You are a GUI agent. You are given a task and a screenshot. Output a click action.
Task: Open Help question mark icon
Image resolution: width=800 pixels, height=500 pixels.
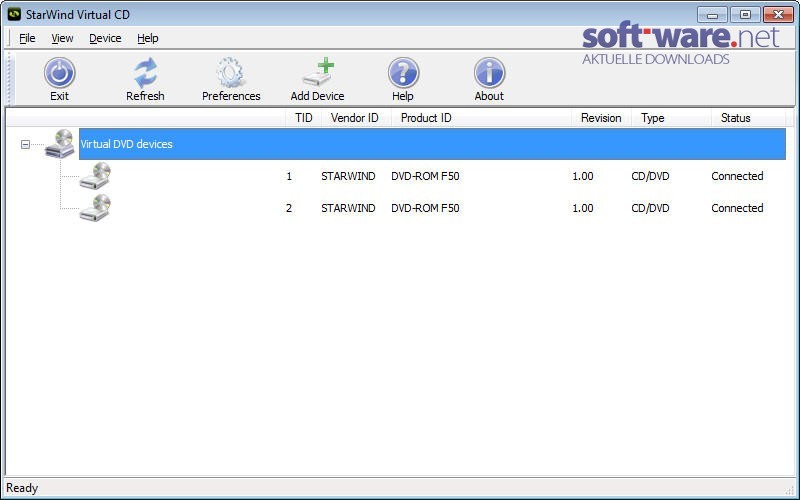pyautogui.click(x=403, y=72)
